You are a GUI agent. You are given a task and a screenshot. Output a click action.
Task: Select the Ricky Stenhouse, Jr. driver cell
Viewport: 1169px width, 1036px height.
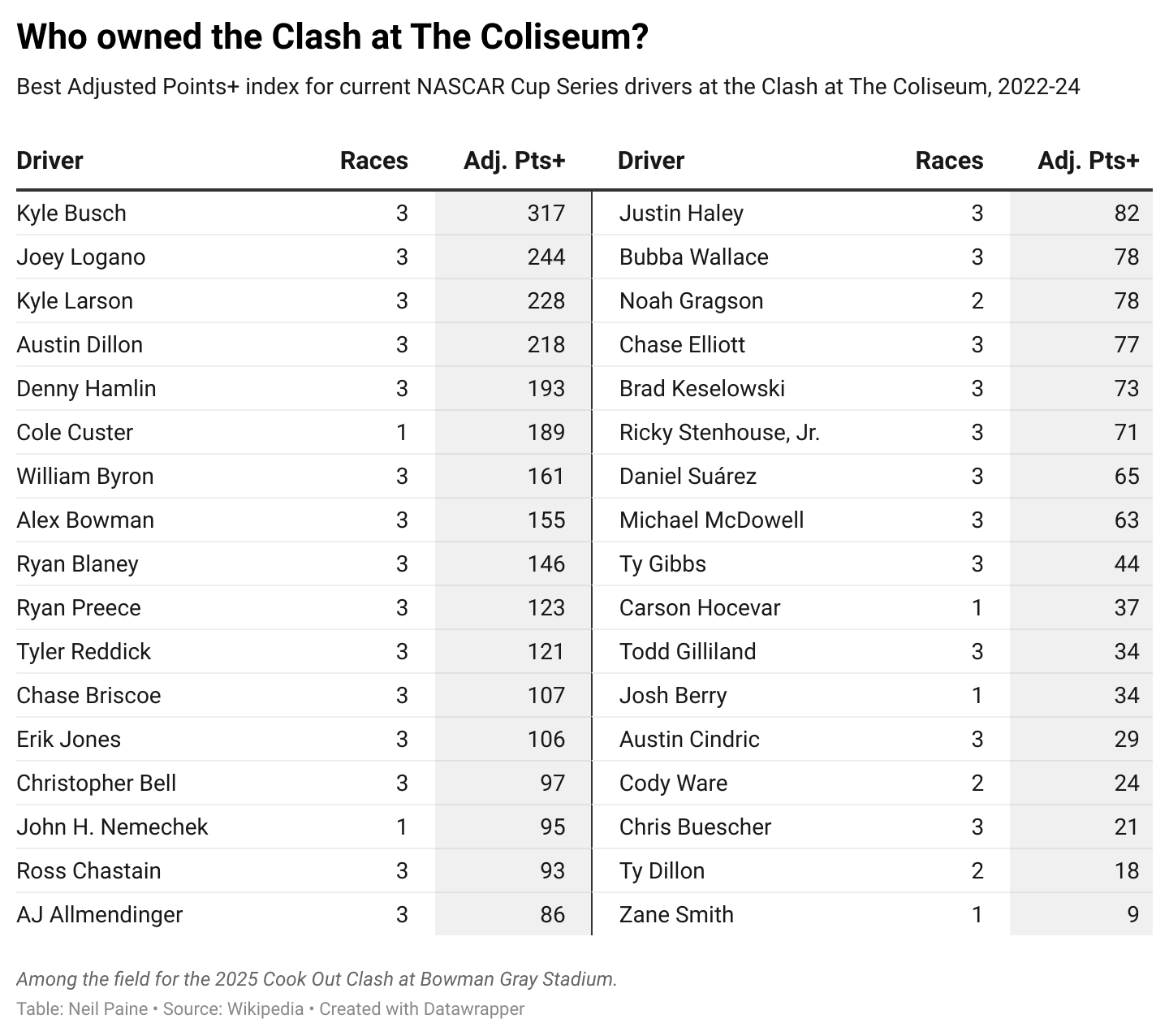tap(719, 433)
